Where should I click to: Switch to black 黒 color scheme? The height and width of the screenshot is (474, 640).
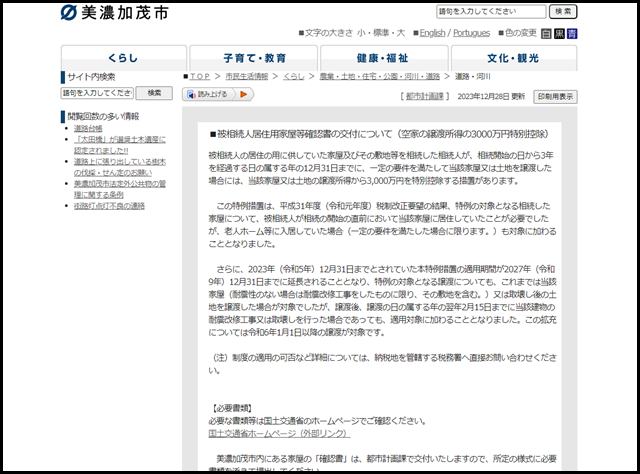559,33
